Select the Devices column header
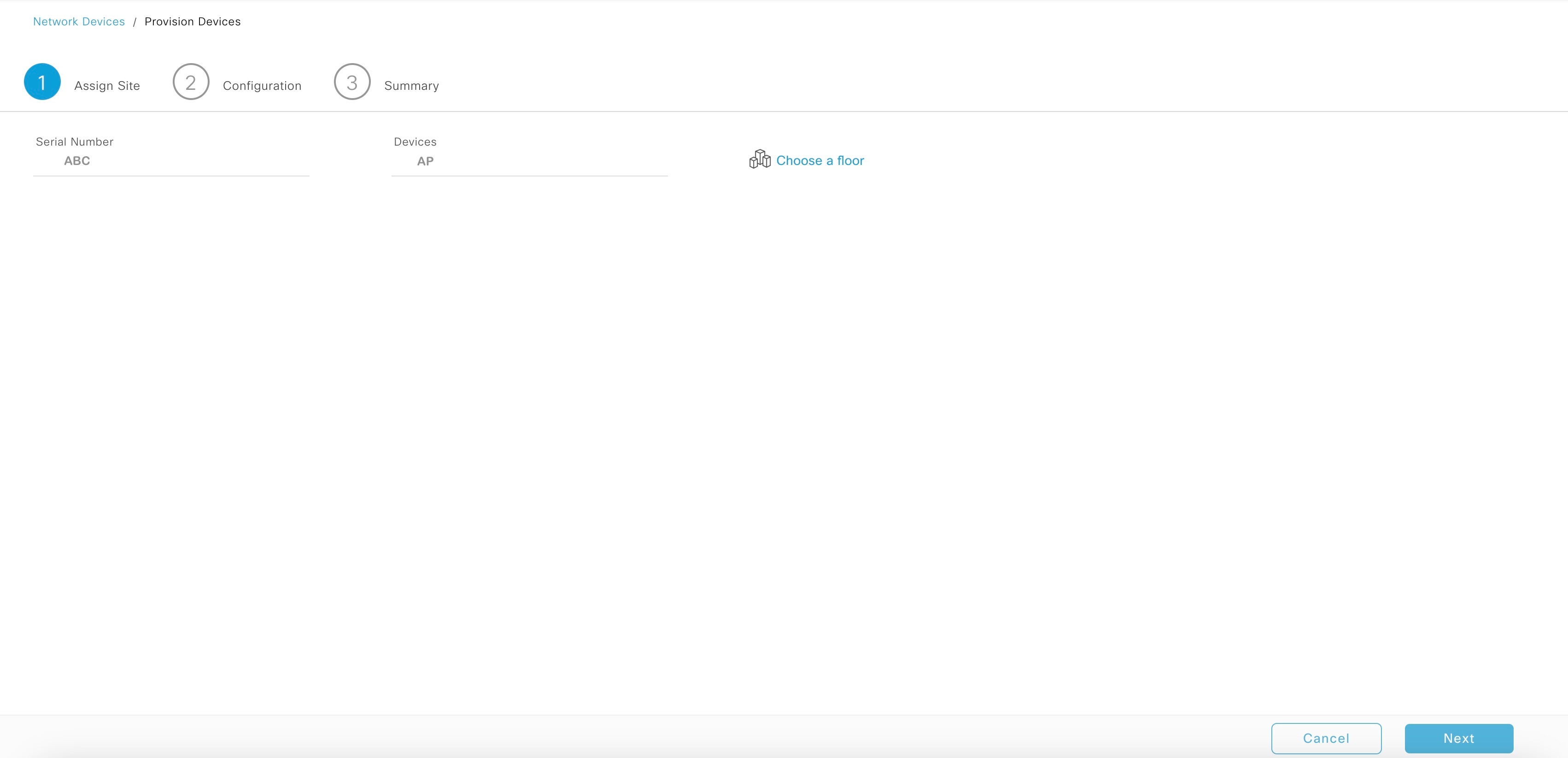 (x=415, y=141)
